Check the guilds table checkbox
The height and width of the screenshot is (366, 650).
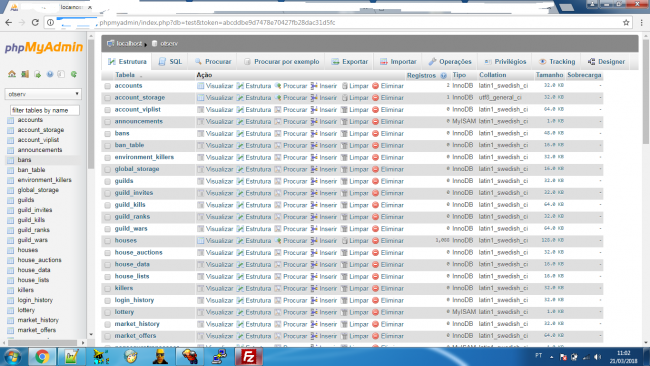point(108,182)
